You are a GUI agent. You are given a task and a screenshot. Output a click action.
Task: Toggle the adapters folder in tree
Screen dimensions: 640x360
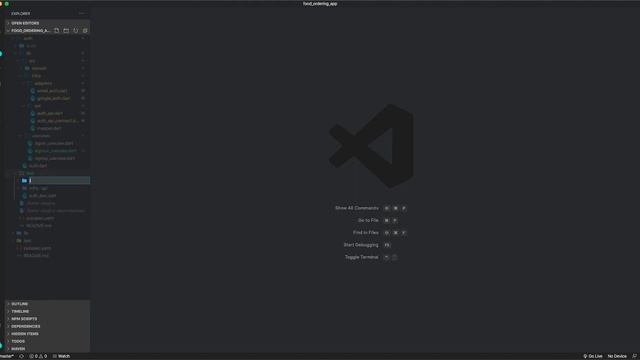pyautogui.click(x=43, y=83)
